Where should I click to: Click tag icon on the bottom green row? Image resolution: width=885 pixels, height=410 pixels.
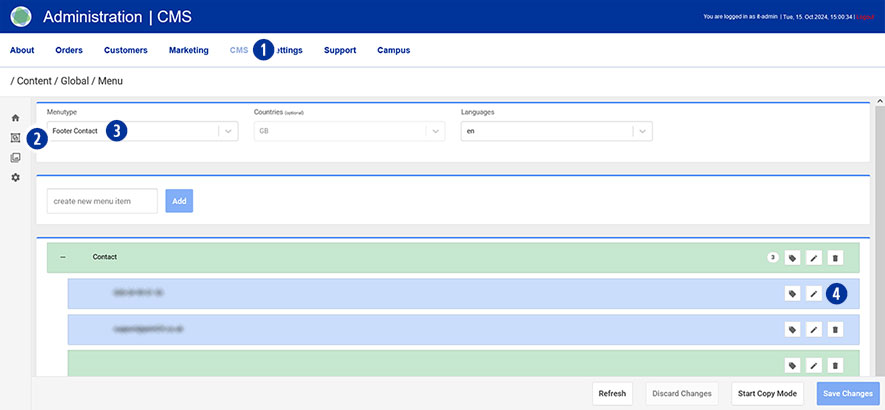pyautogui.click(x=792, y=365)
